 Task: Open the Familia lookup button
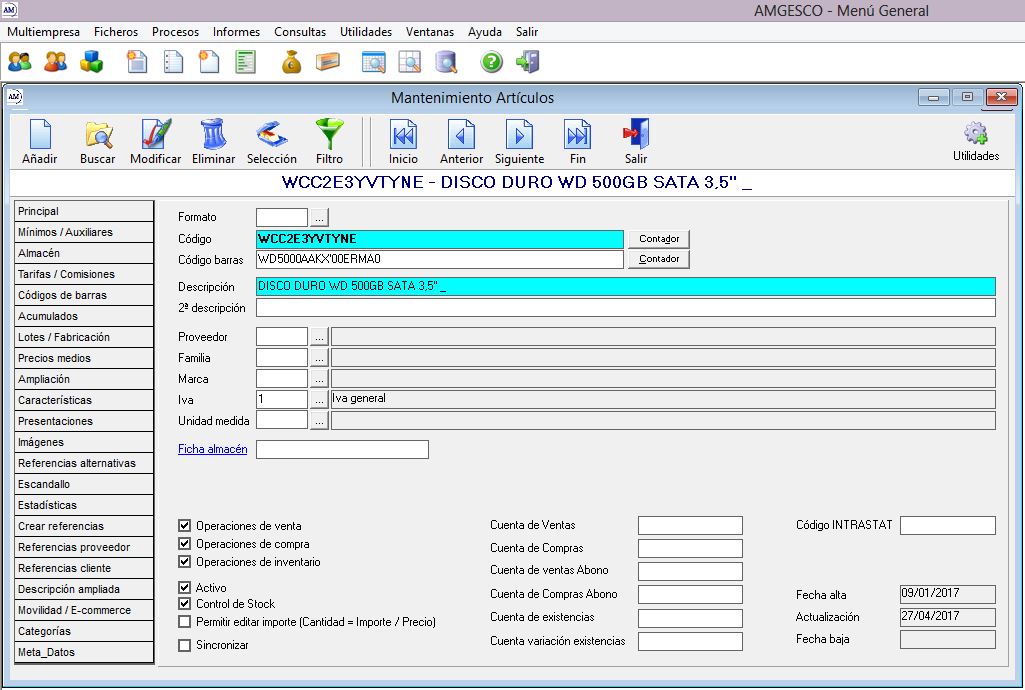(319, 358)
